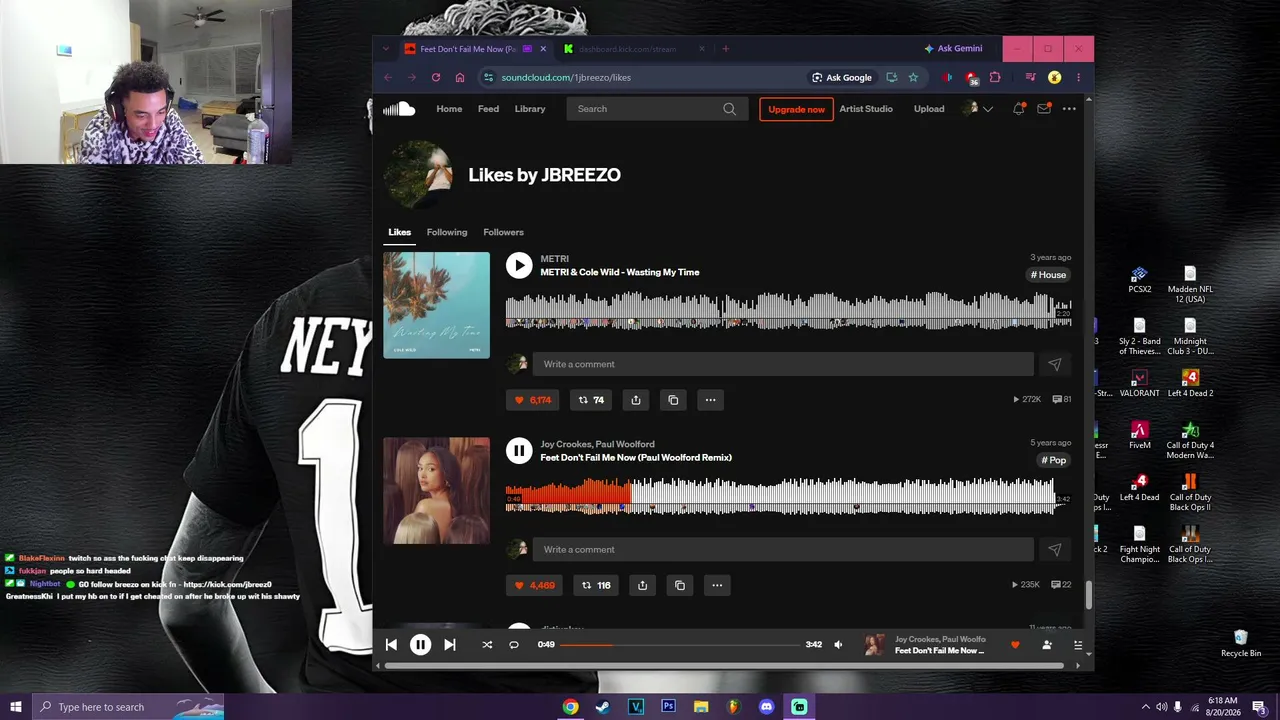This screenshot has width=1280, height=720.
Task: Open more options for Wasting My Time
Action: (x=710, y=400)
